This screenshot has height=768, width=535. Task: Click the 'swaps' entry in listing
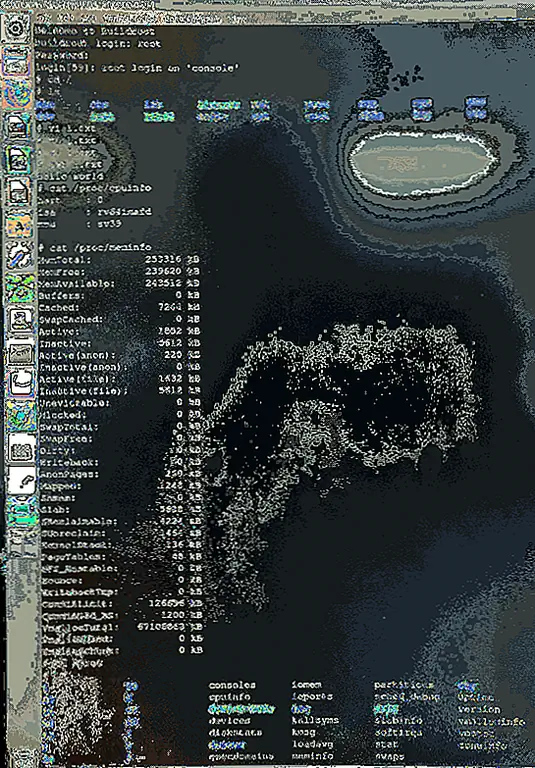(389, 757)
